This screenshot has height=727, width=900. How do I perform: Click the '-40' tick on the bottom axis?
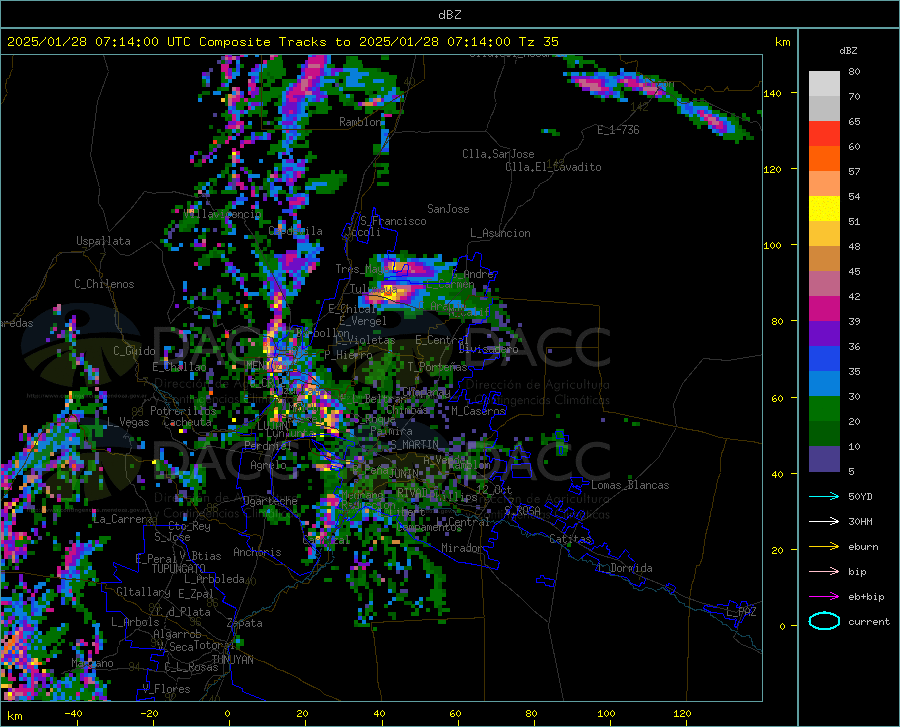(x=73, y=714)
